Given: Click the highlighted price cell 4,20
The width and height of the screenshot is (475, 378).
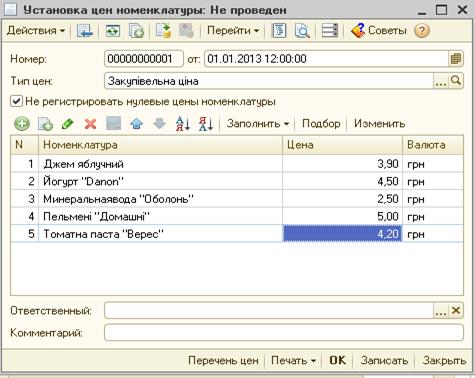Looking at the screenshot, I should click(342, 234).
